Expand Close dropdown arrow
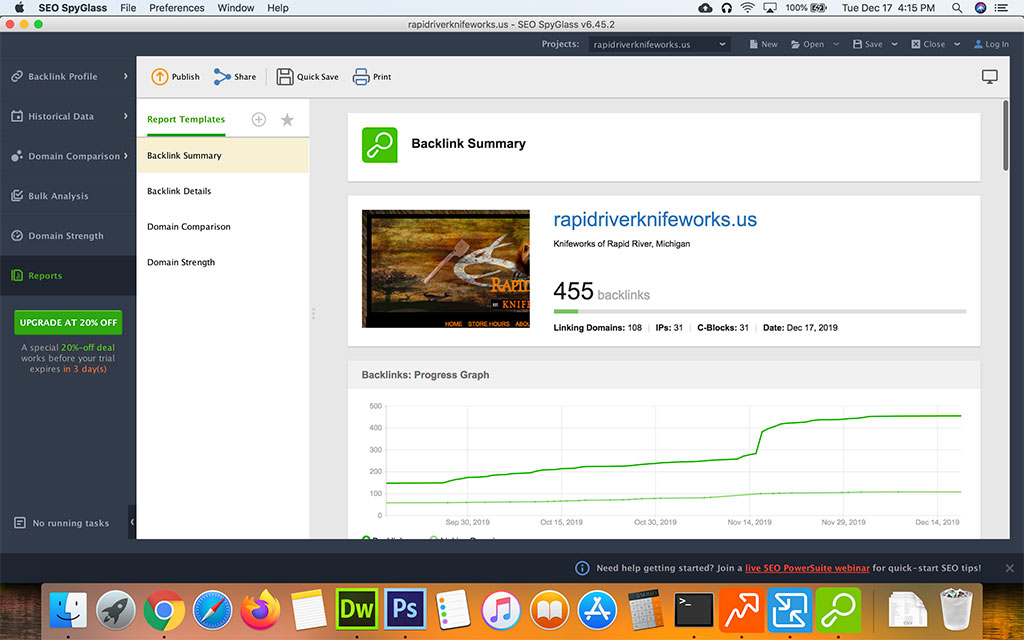 click(957, 44)
